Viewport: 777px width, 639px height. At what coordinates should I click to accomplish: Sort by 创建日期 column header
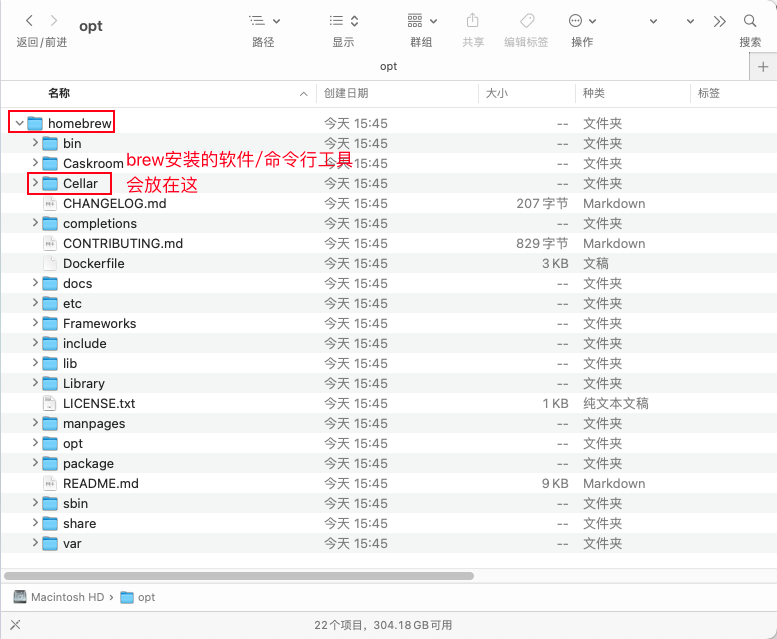[346, 93]
